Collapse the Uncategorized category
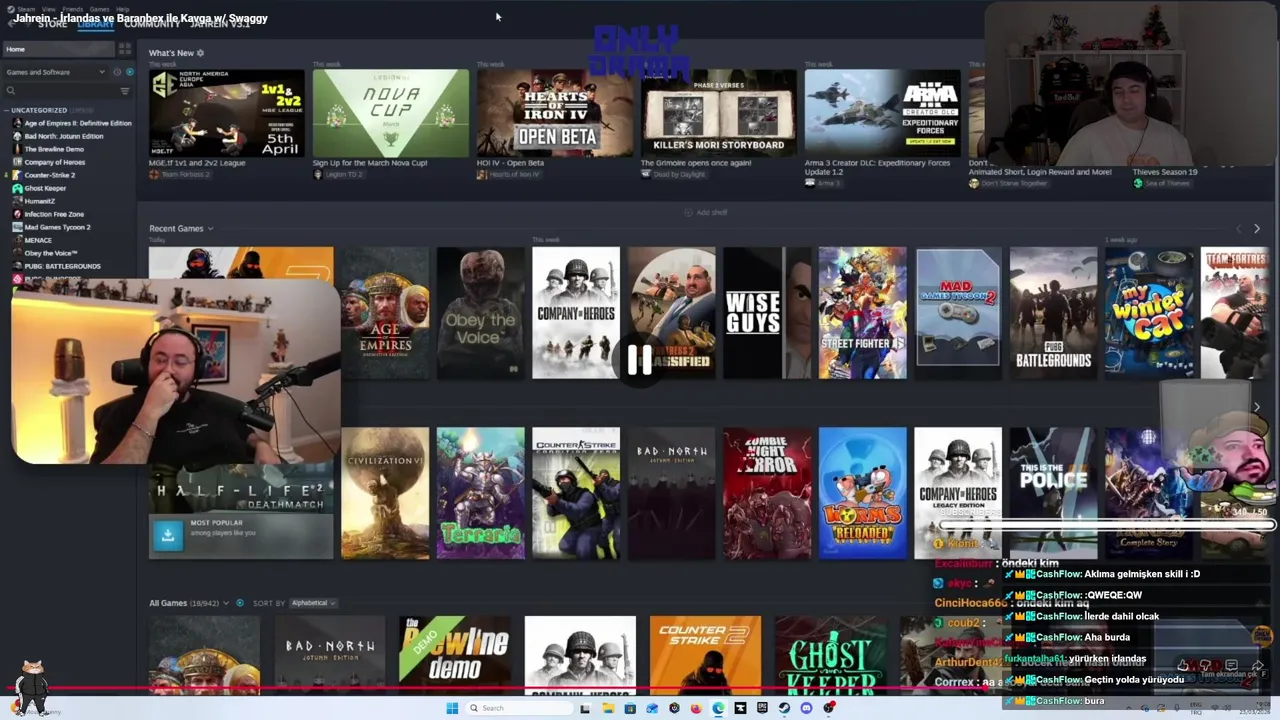 tap(39, 110)
